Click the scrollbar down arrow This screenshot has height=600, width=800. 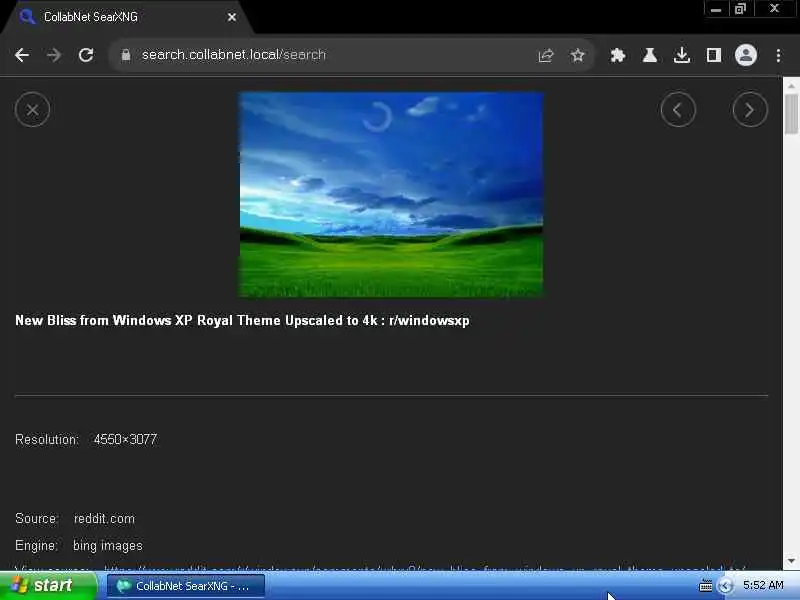click(791, 561)
